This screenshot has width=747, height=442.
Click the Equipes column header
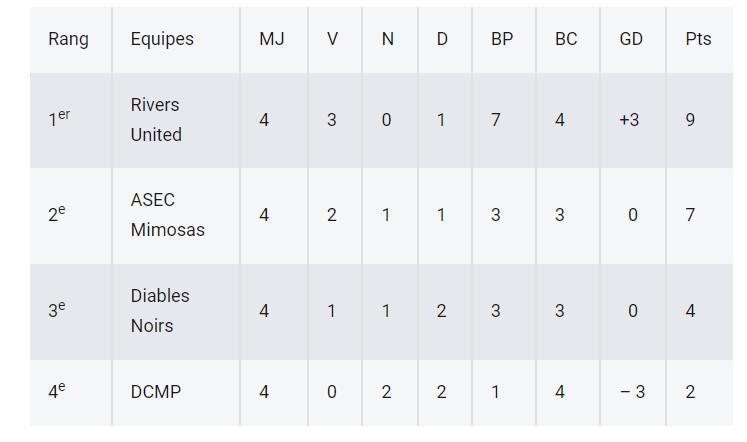pyautogui.click(x=162, y=39)
